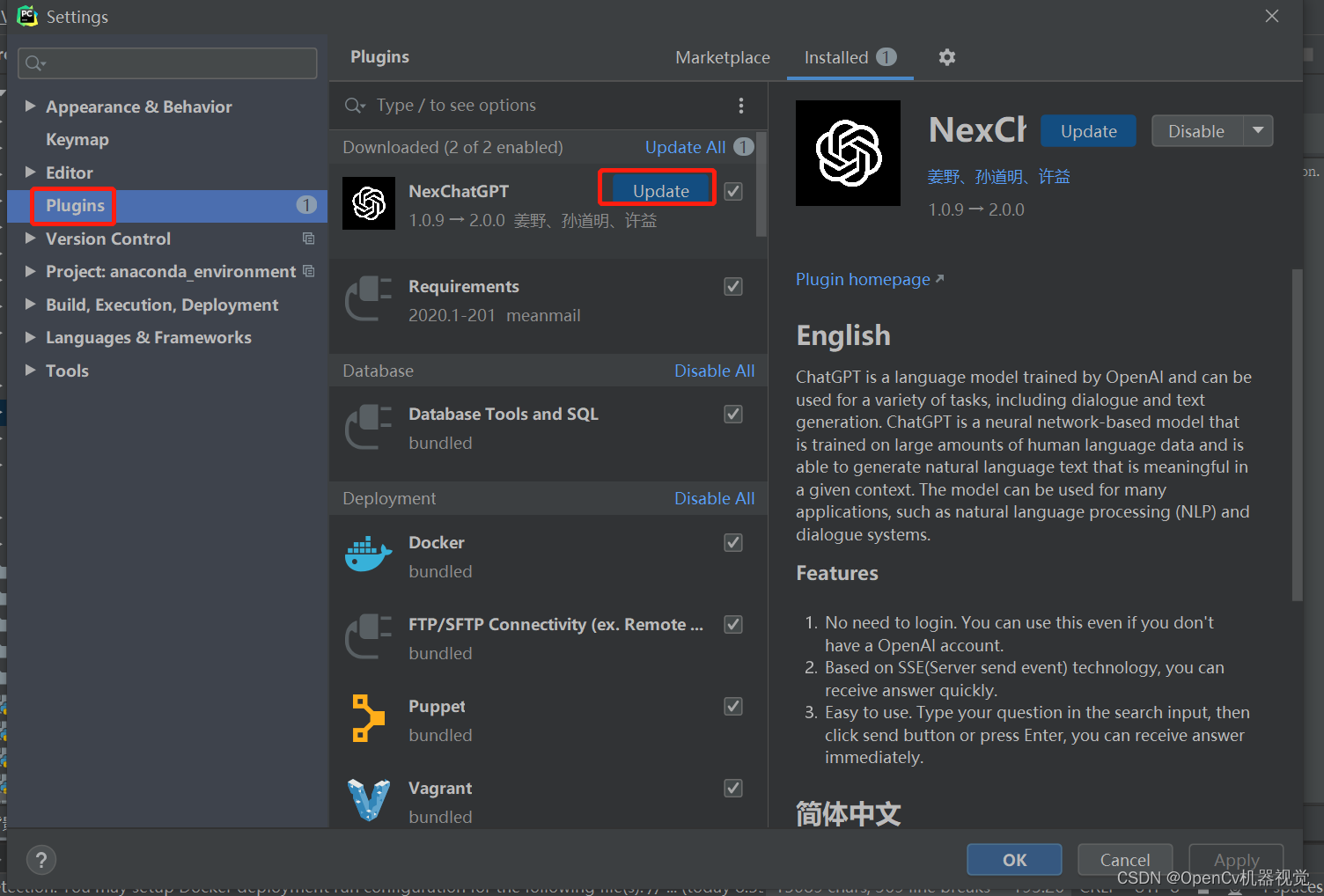Toggle the Puppet plugin checkbox
The width and height of the screenshot is (1324, 896).
tap(733, 706)
